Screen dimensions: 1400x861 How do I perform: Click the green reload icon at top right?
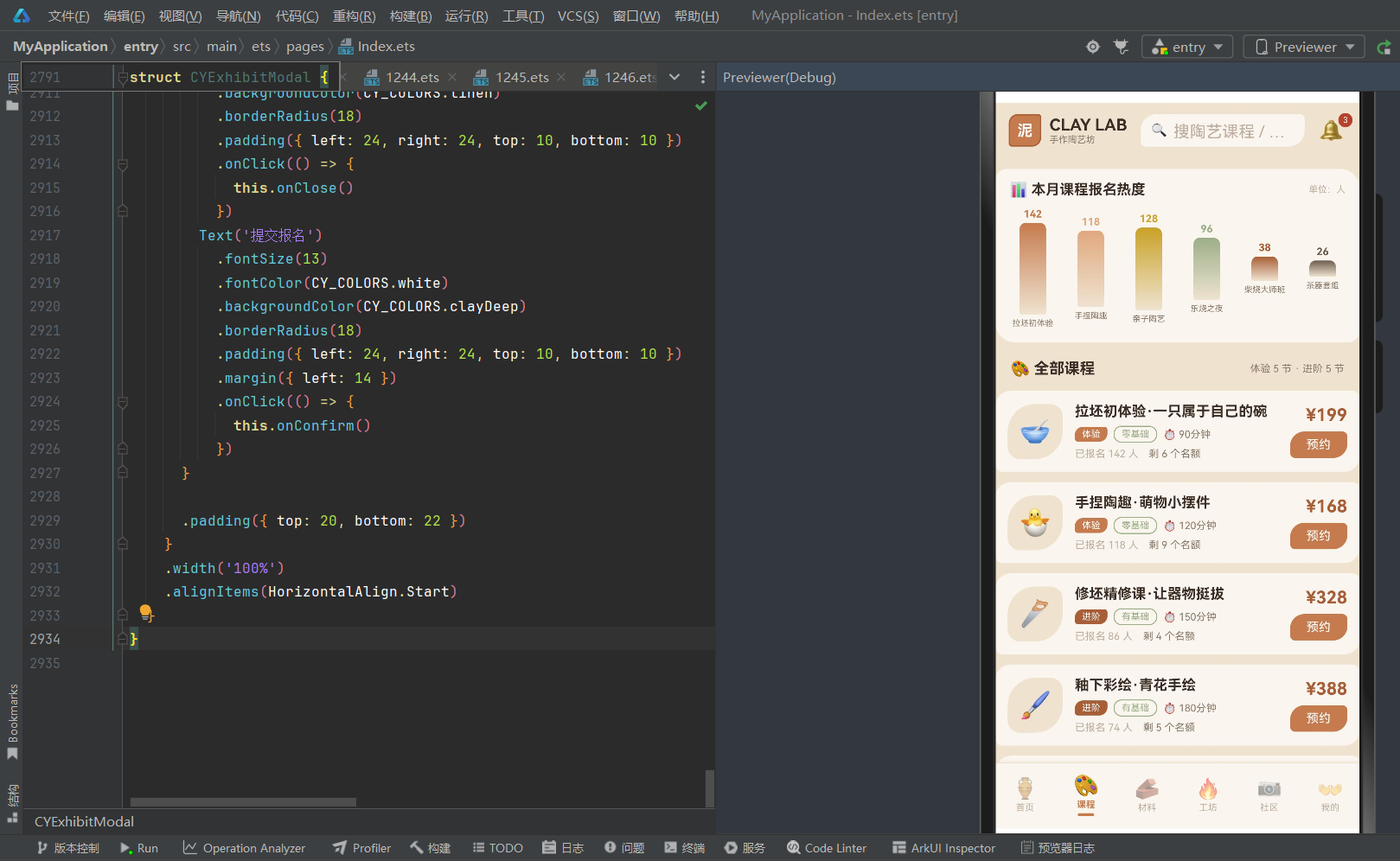pos(1384,48)
